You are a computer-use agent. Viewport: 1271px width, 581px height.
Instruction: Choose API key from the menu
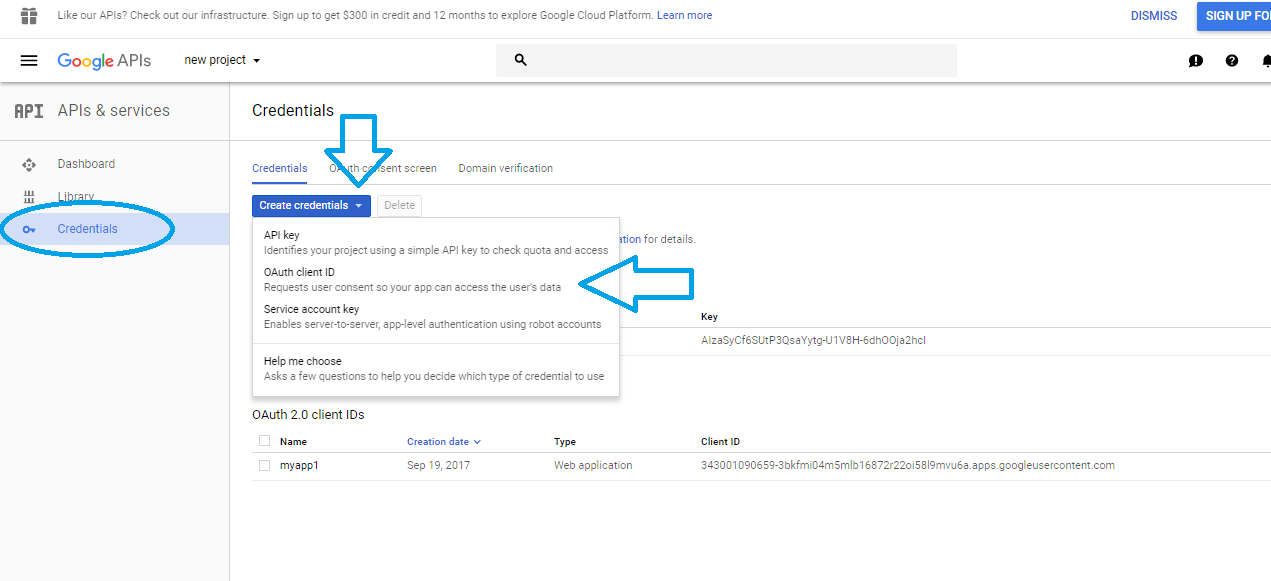pyautogui.click(x=436, y=242)
